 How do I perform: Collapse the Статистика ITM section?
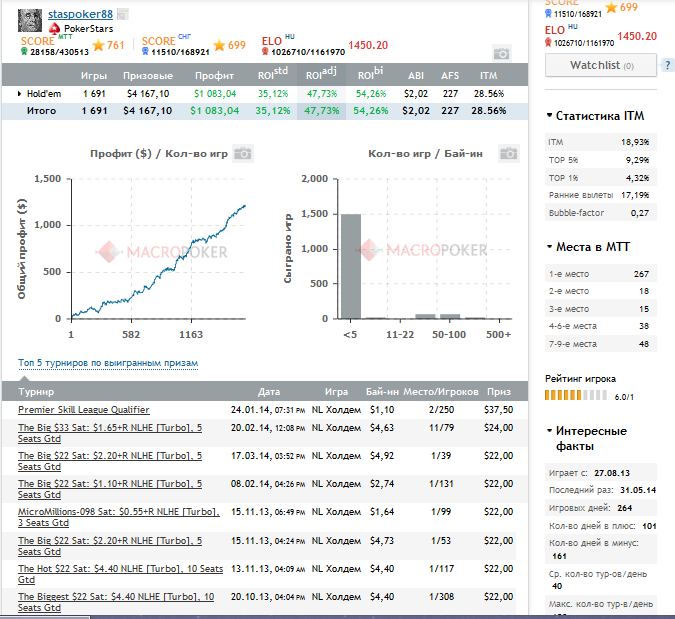tap(549, 115)
